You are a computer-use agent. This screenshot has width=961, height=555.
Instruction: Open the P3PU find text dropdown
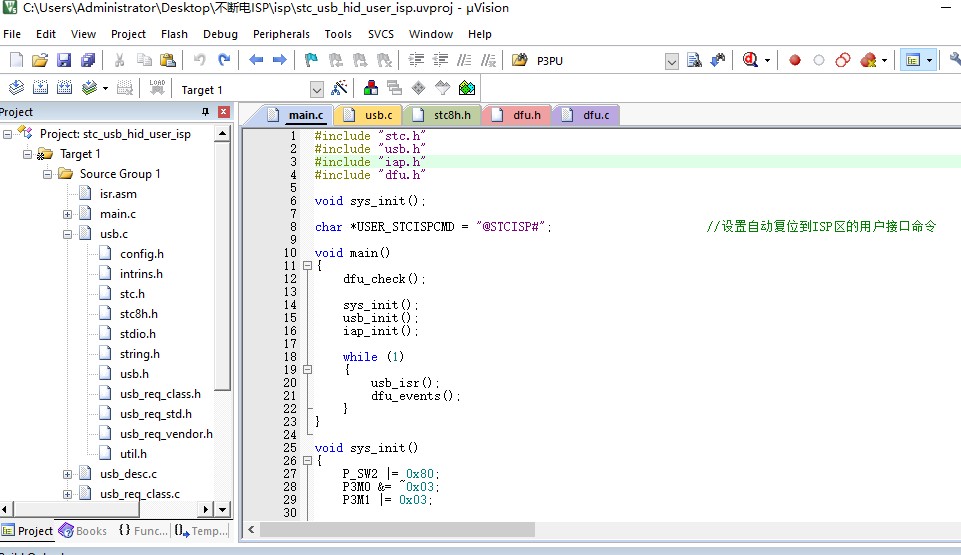click(x=672, y=61)
